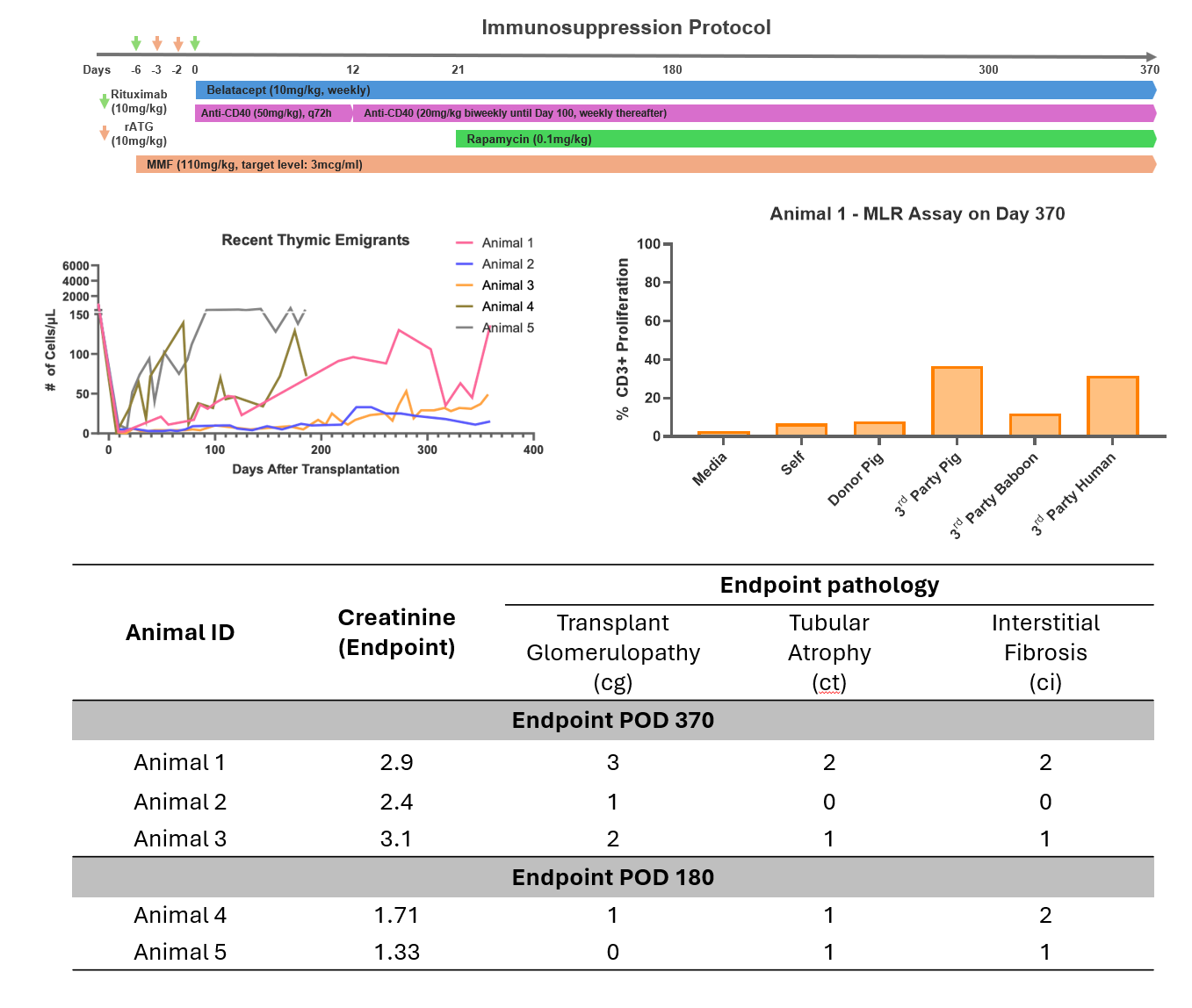1192x1008 pixels.
Task: Click the orange arrow above Day -2
Action: [178, 44]
